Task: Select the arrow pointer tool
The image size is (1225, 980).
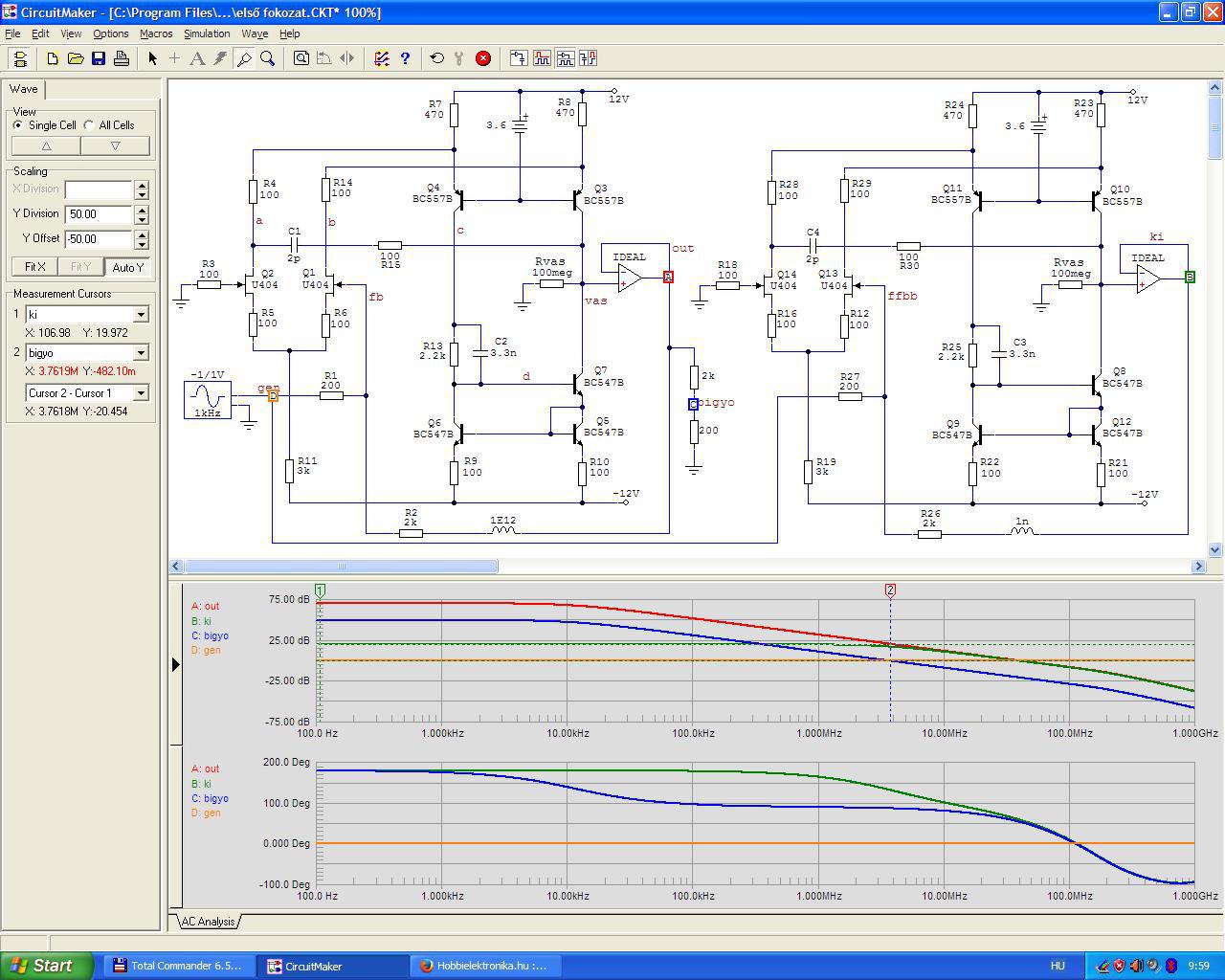Action: [x=152, y=58]
